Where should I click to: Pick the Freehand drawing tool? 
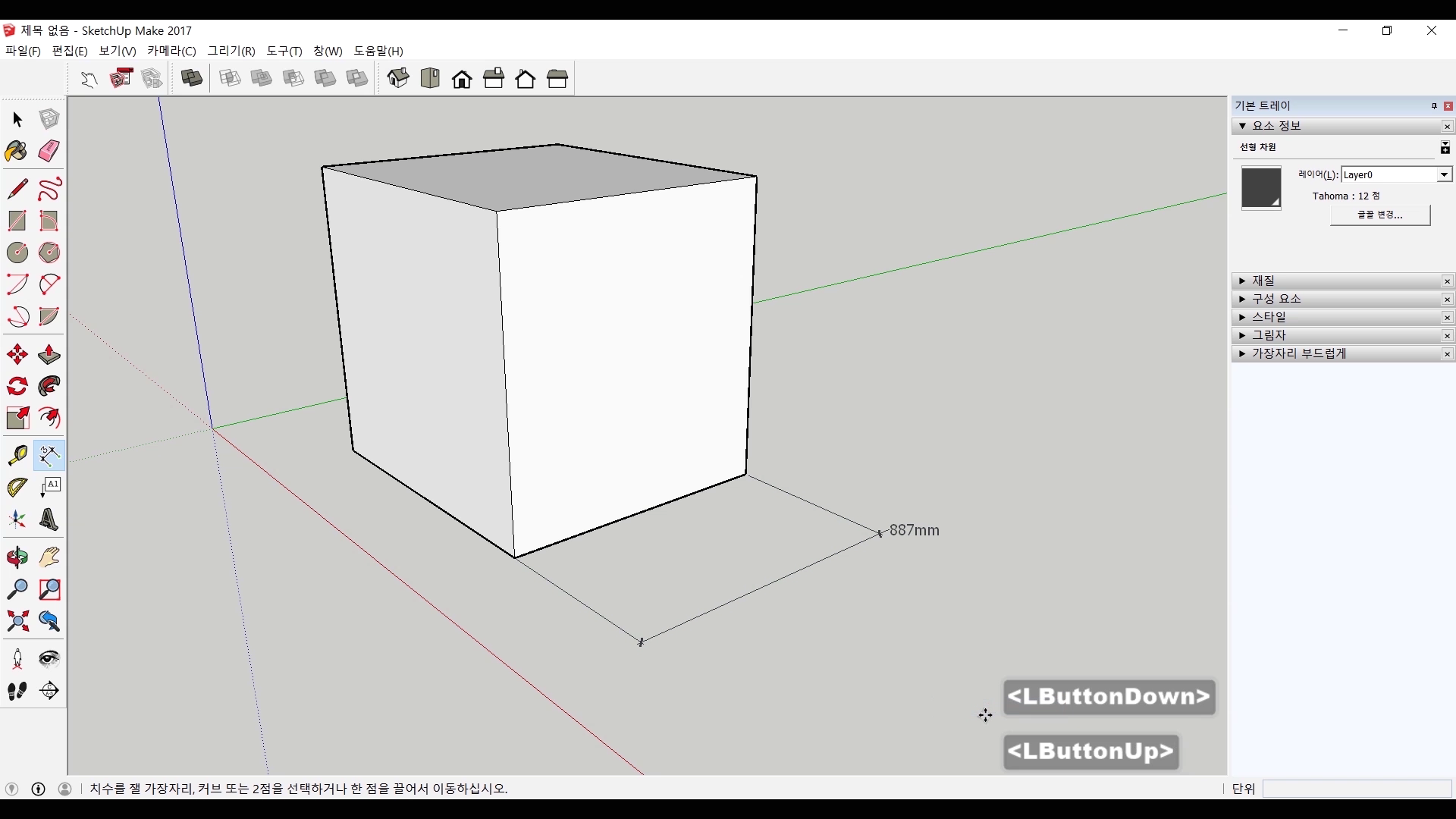(x=49, y=189)
